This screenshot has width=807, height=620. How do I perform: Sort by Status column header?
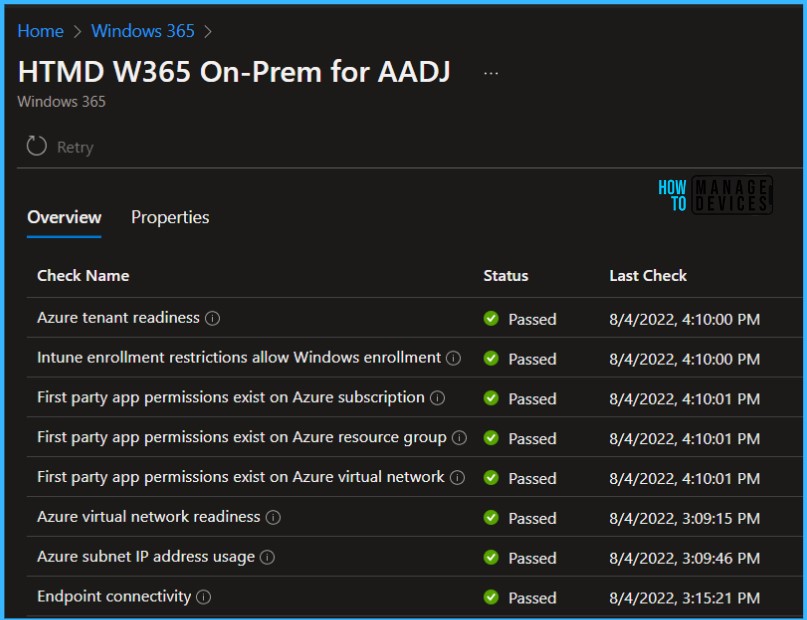coord(505,276)
